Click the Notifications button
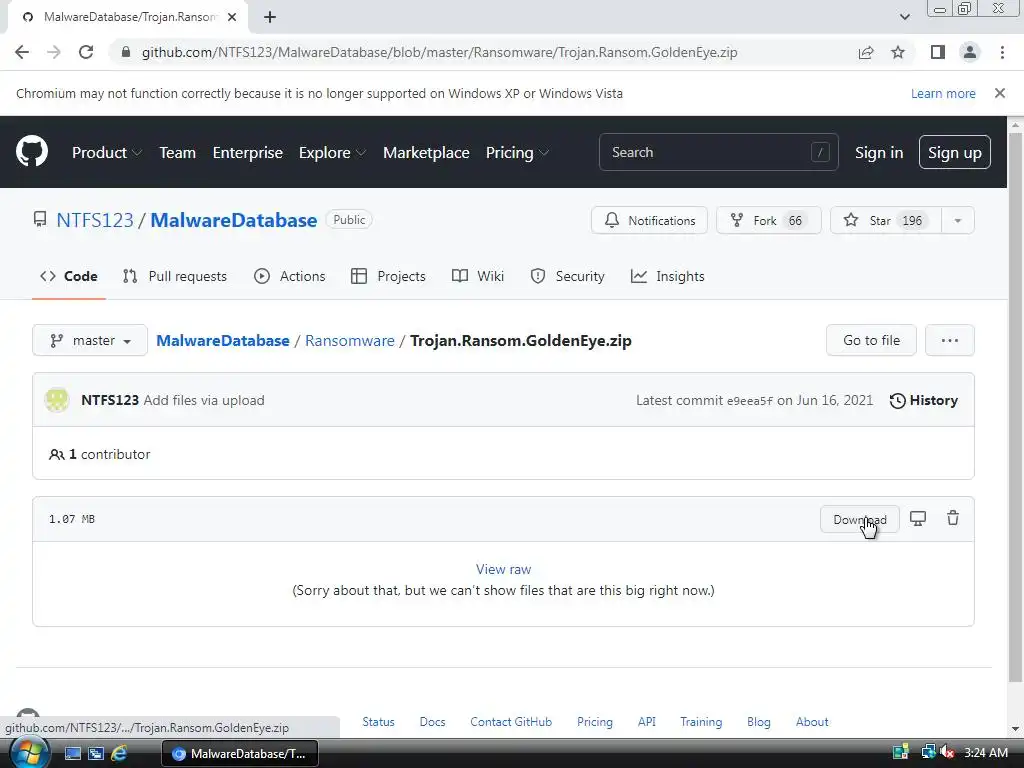Image resolution: width=1024 pixels, height=768 pixels. pyautogui.click(x=649, y=221)
